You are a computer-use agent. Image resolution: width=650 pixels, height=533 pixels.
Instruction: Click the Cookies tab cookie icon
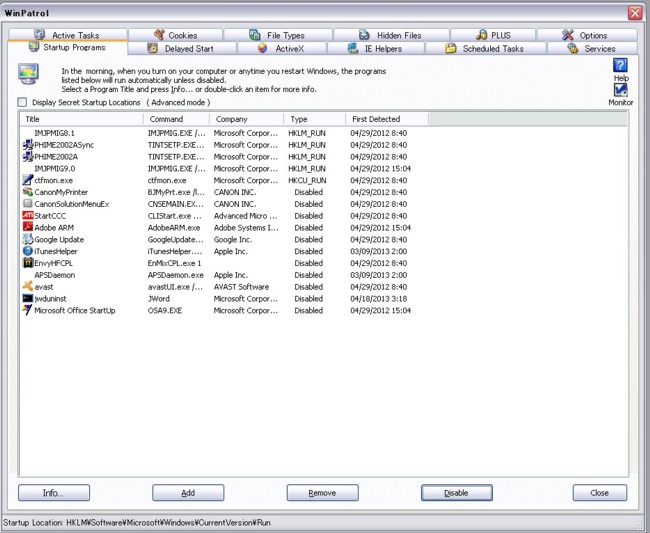pos(159,35)
